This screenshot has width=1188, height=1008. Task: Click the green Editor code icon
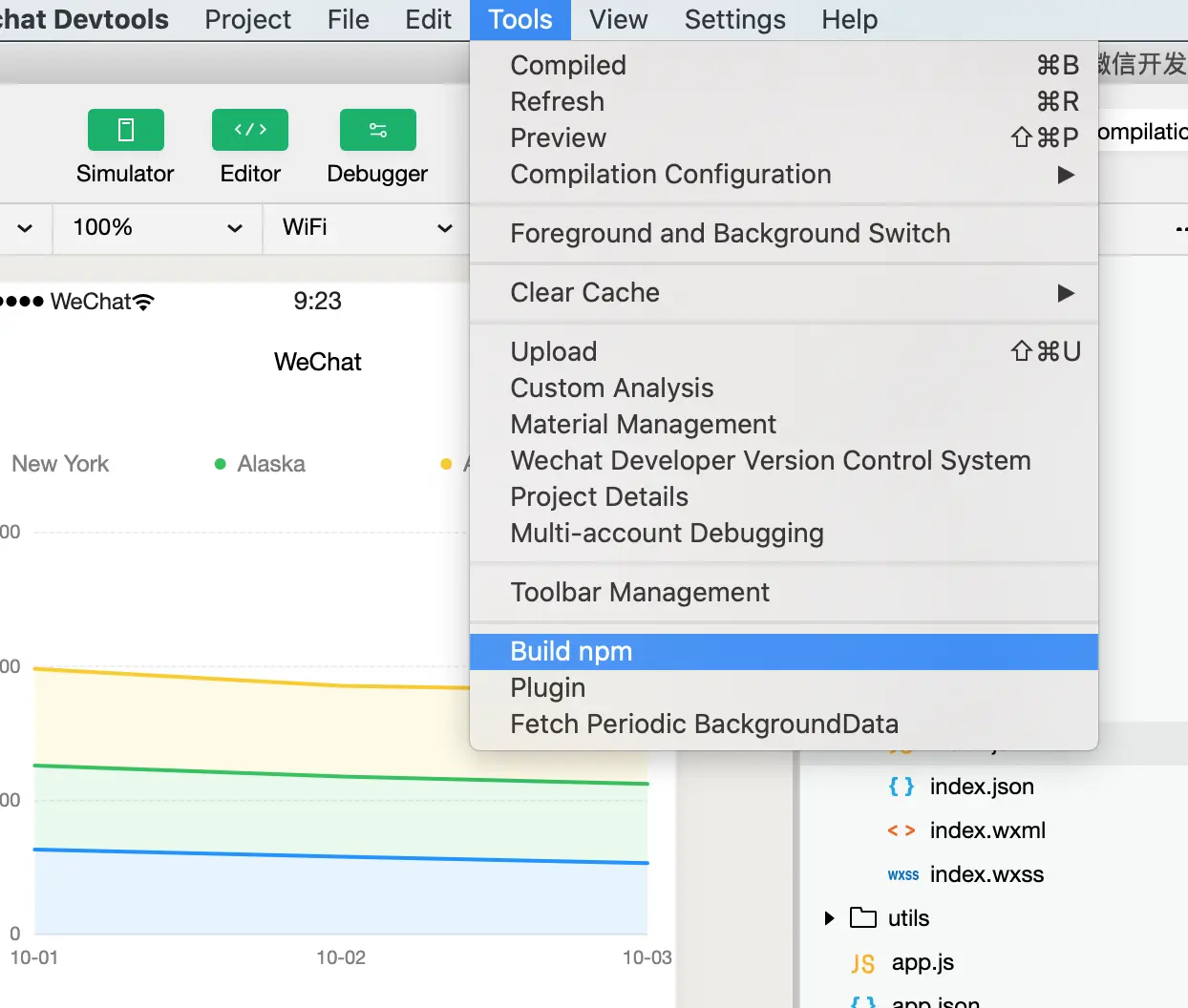click(x=250, y=130)
